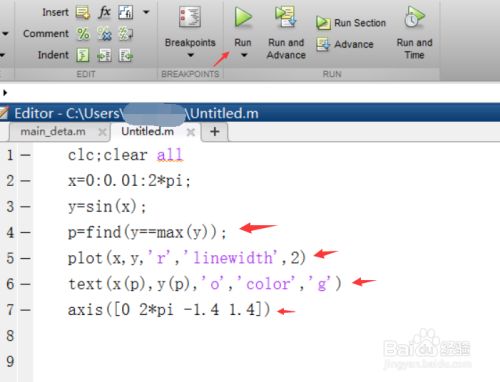Click the Insert label in the Edit group
The width and height of the screenshot is (500, 382).
[x=55, y=12]
